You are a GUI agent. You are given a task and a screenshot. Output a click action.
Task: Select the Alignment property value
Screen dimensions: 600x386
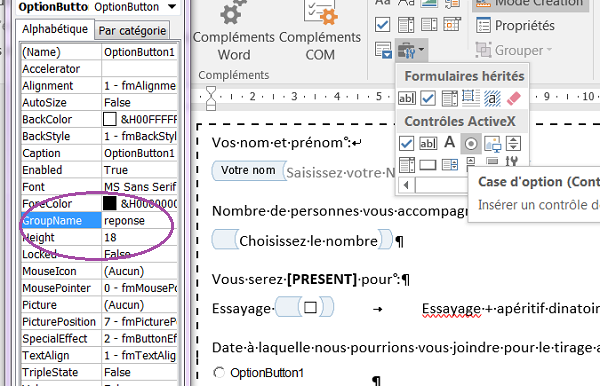point(139,86)
